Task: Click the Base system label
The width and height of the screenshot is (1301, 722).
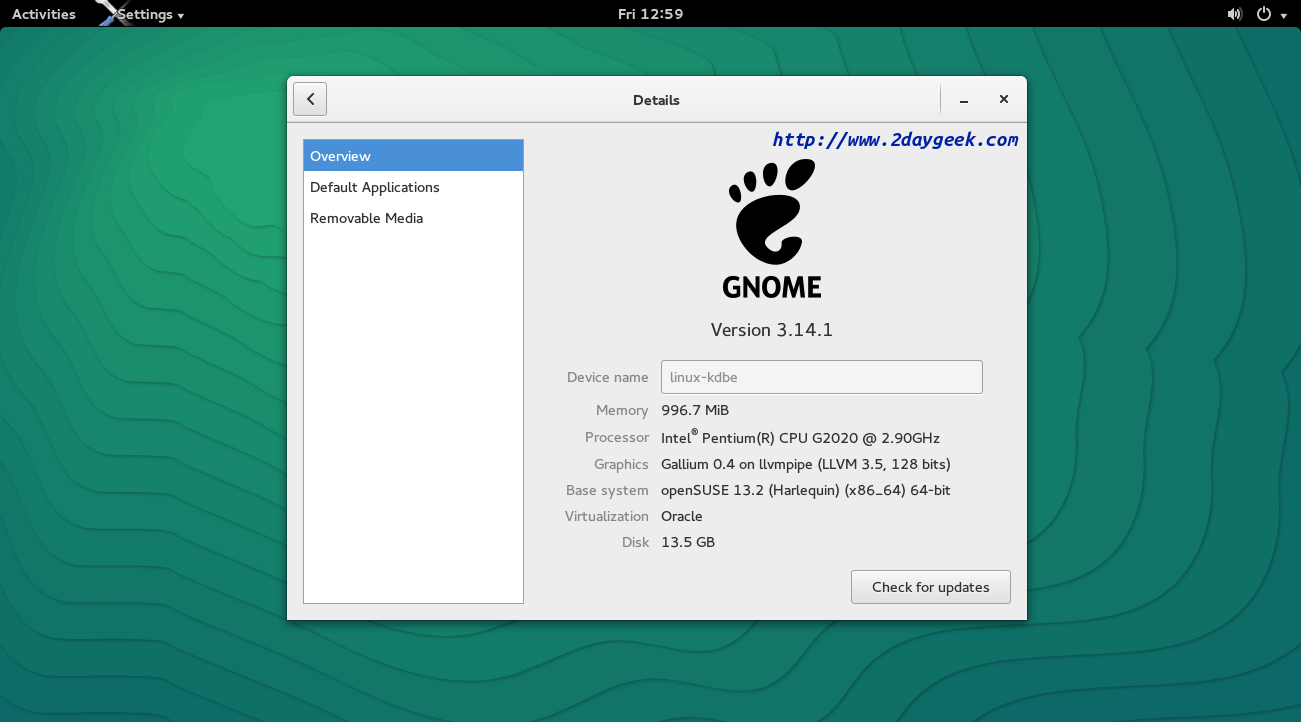Action: point(607,490)
